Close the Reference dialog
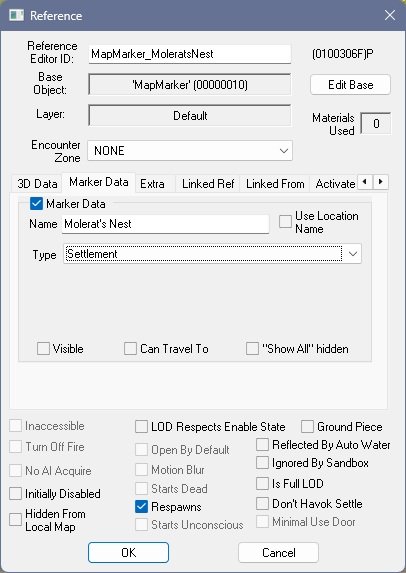The width and height of the screenshot is (406, 573). coord(390,15)
